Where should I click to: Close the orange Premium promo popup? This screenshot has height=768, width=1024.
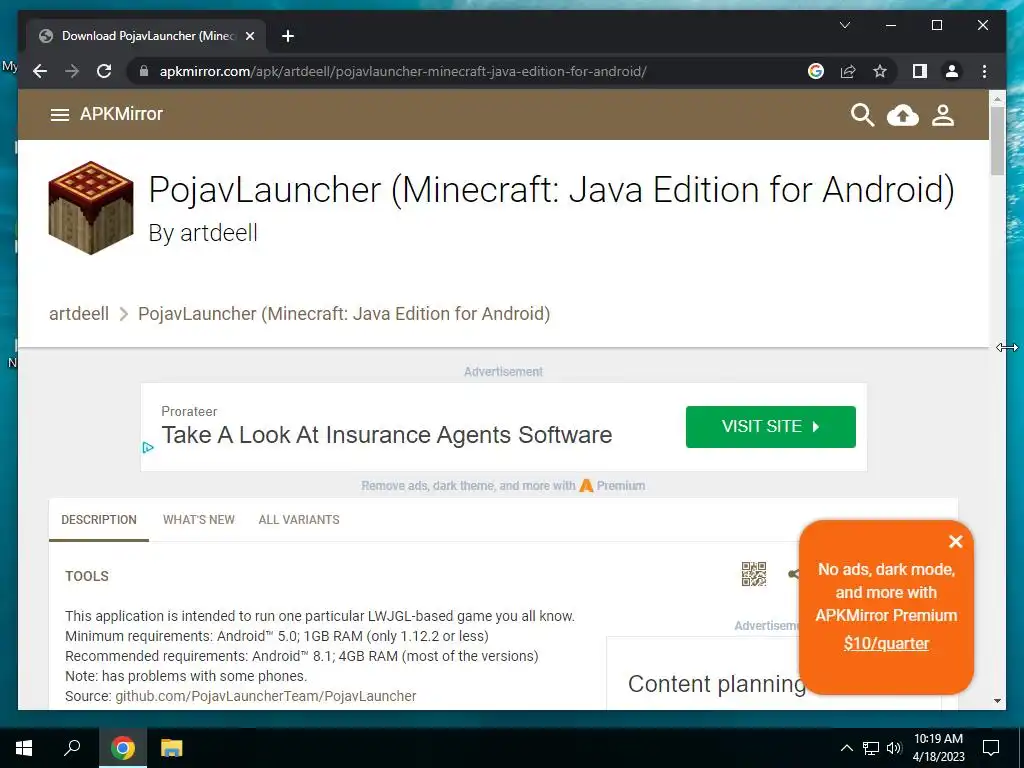[x=955, y=541]
